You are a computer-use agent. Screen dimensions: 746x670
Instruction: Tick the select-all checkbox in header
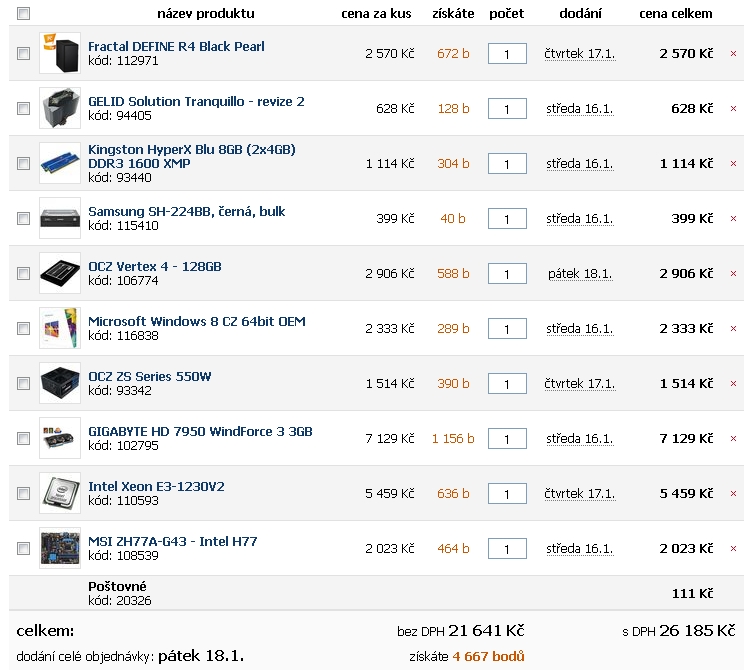[x=23, y=13]
